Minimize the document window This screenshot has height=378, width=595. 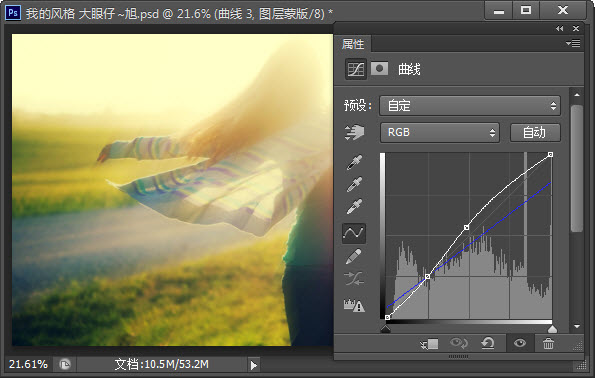coord(499,10)
